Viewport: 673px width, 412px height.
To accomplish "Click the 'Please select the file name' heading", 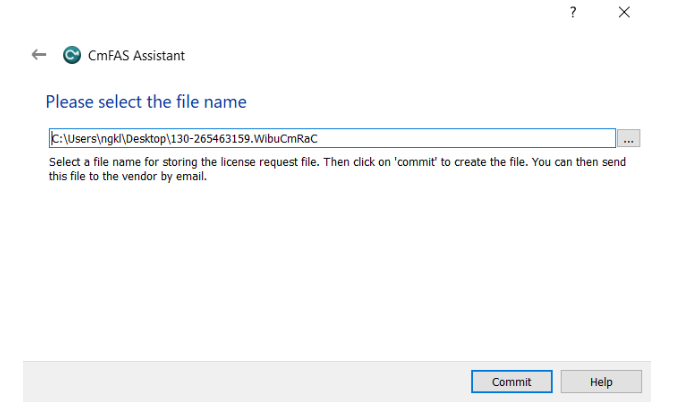I will point(146,102).
